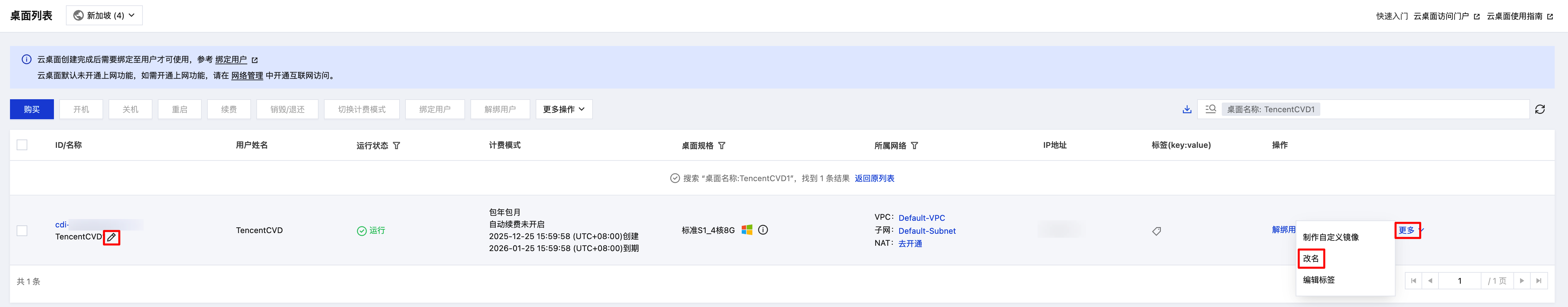
Task: Click the blue 购买 button
Action: [32, 110]
